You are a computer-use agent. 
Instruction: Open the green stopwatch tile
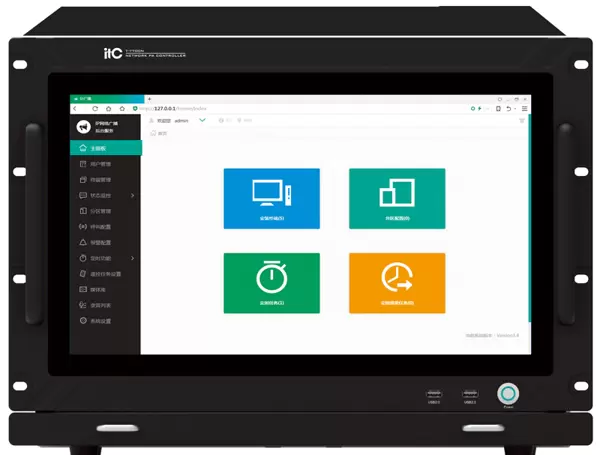(x=271, y=282)
